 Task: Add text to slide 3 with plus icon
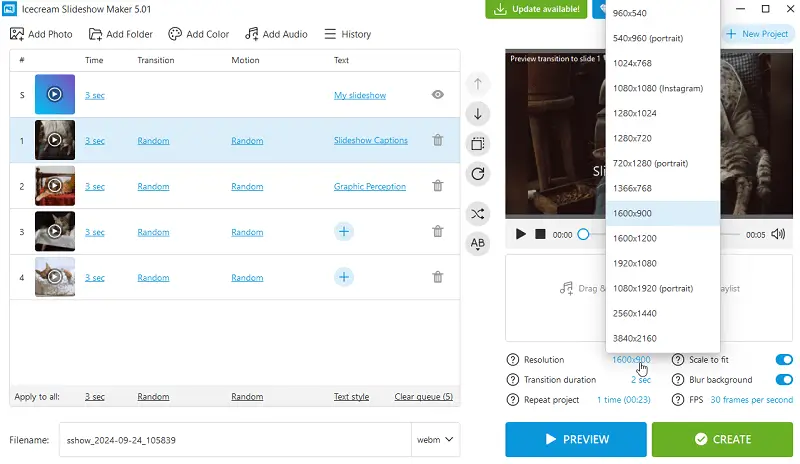[x=343, y=232]
